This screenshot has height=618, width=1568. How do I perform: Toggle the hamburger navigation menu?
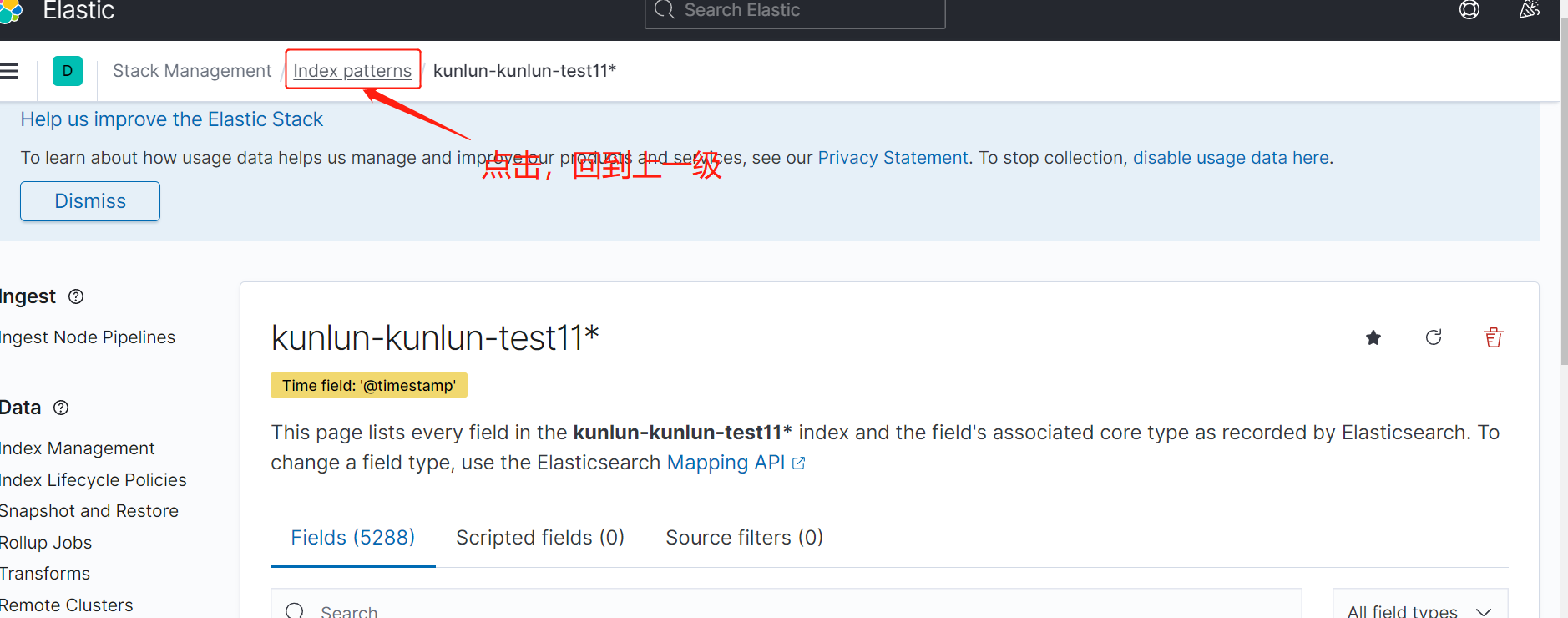tap(9, 71)
